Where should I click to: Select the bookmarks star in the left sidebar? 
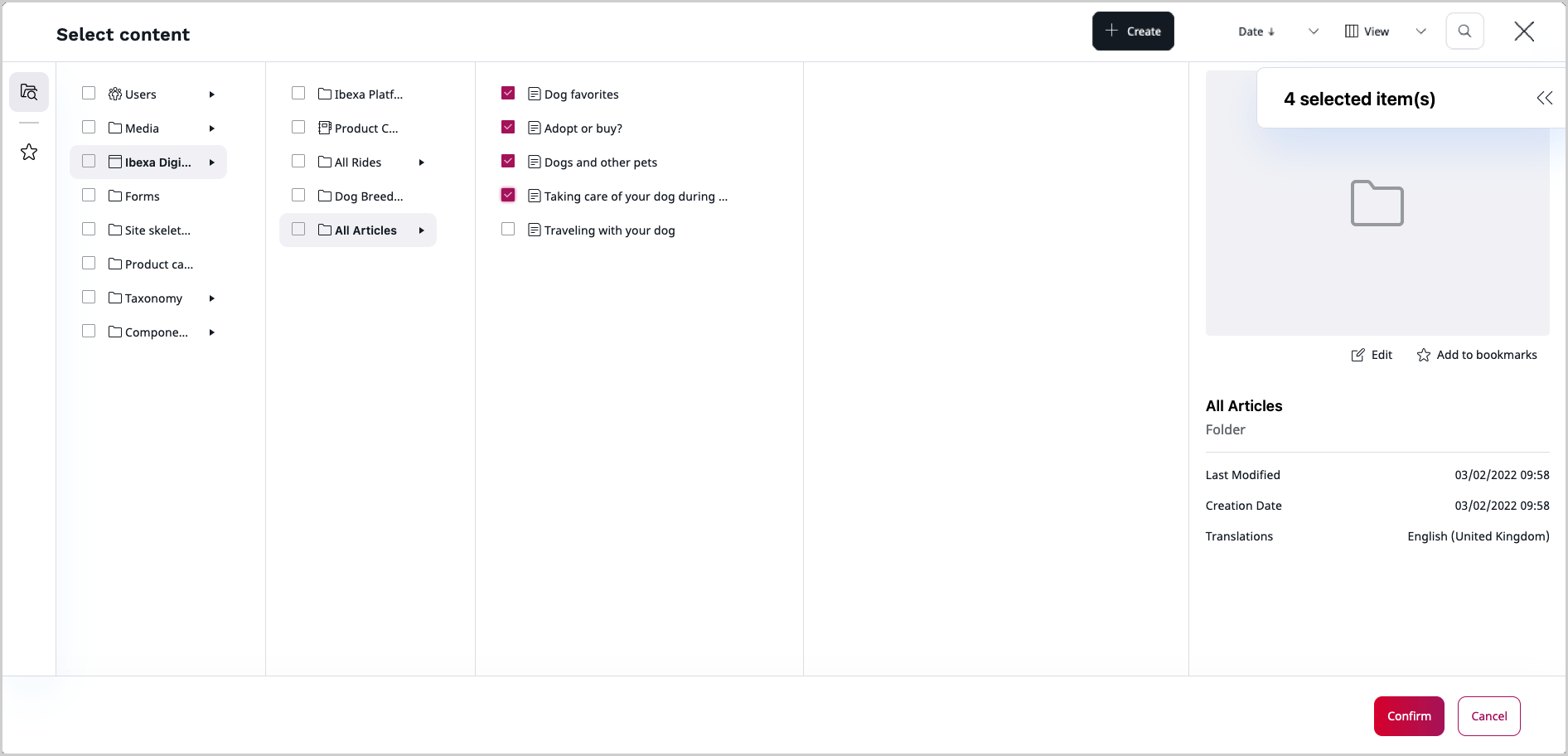28,152
